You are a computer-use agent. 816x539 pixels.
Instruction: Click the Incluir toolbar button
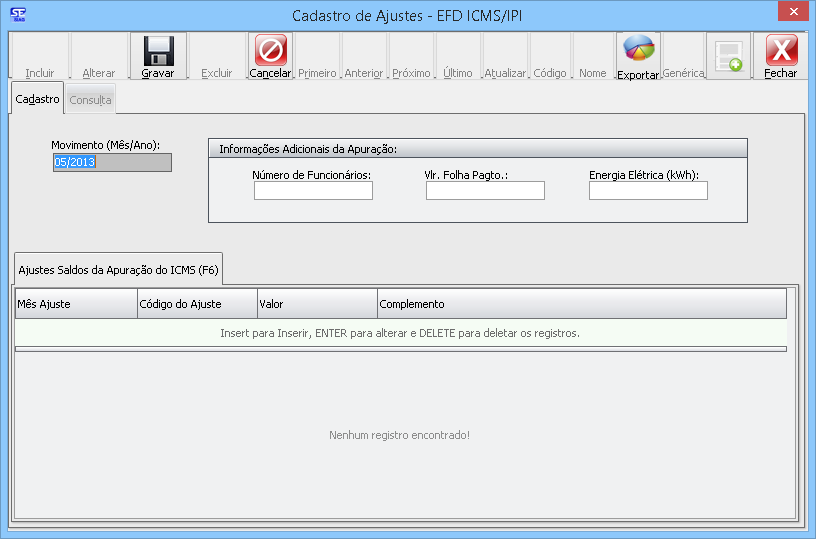(40, 56)
